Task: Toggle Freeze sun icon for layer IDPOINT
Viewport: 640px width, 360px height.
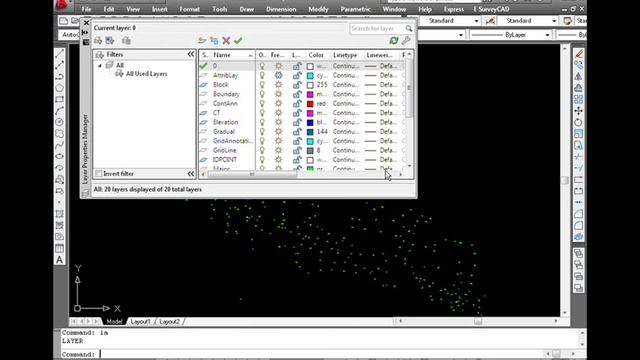Action: click(x=278, y=160)
